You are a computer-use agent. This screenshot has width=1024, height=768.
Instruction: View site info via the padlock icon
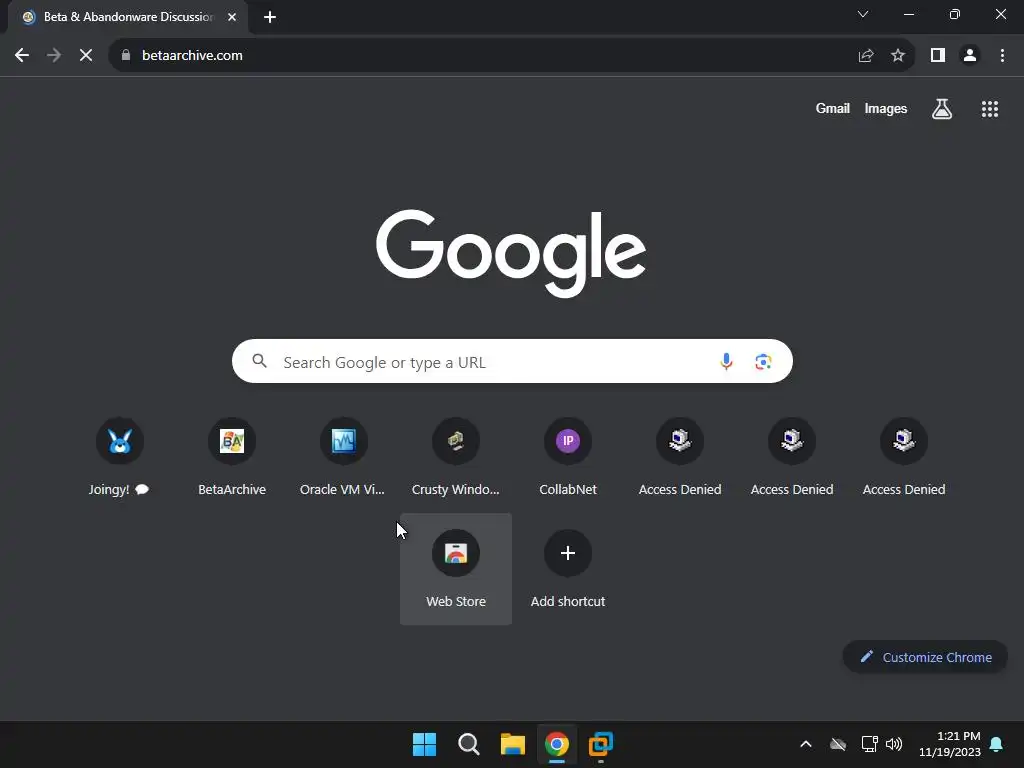[126, 56]
